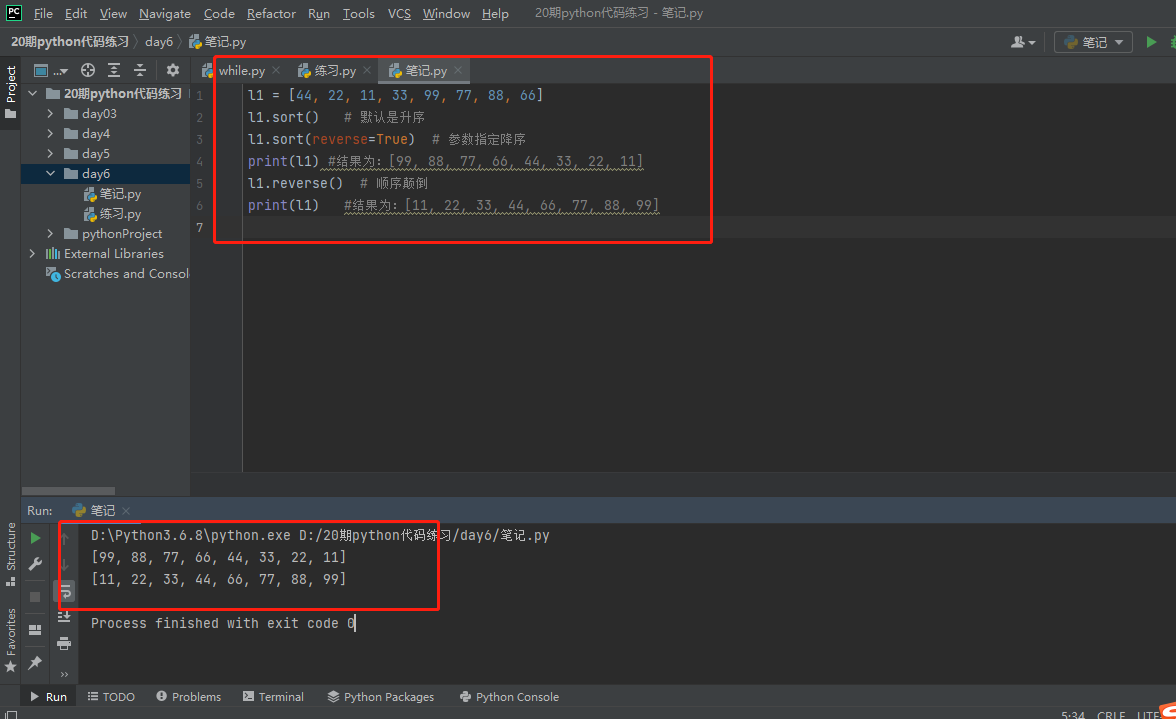Collapse the 20期python代码练习 root folder
Viewport: 1176px width, 719px height.
pyautogui.click(x=33, y=94)
